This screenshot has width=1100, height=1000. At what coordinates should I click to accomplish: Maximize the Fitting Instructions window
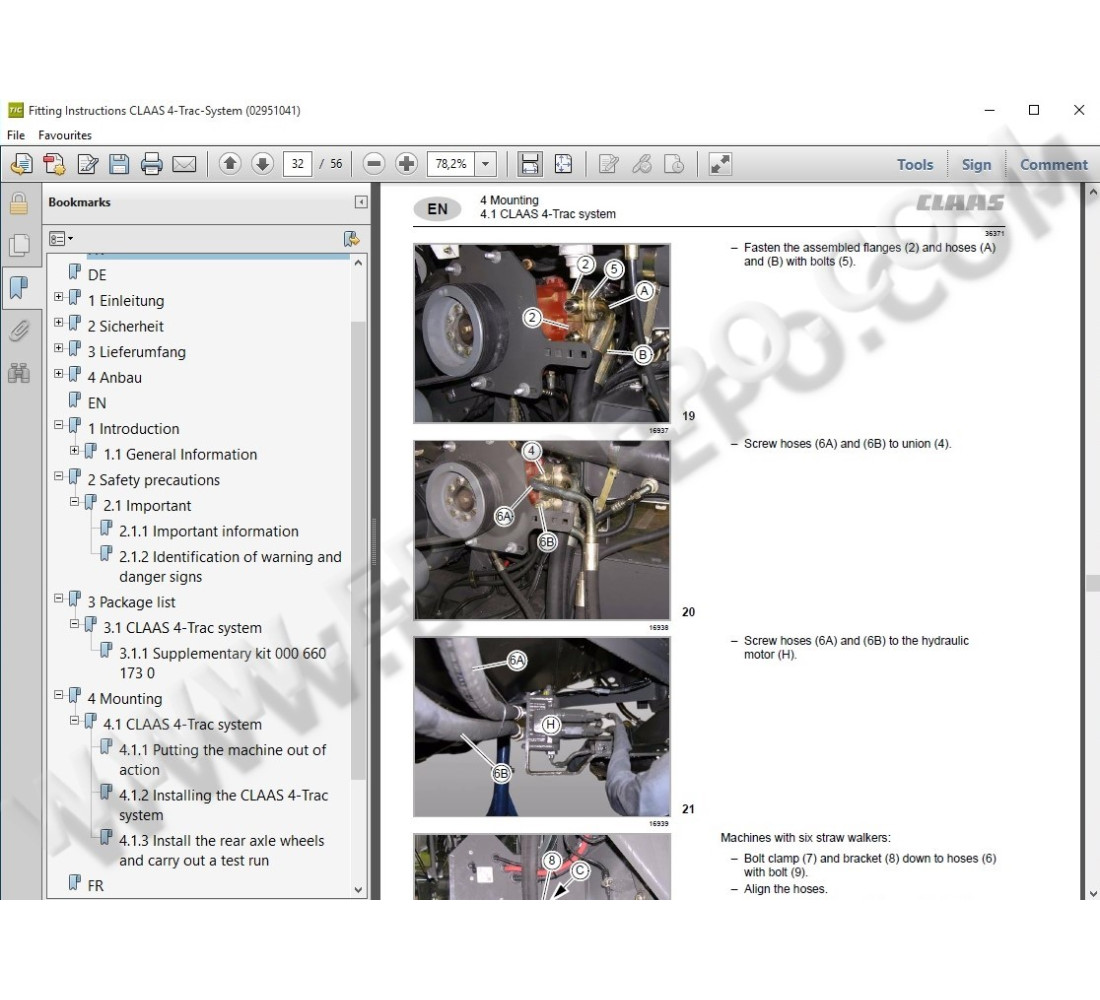click(1033, 110)
